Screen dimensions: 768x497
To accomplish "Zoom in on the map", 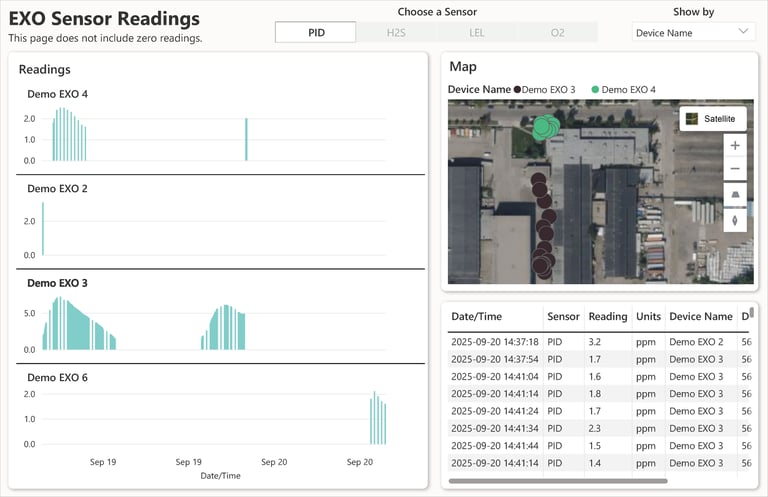I will pos(735,145).
